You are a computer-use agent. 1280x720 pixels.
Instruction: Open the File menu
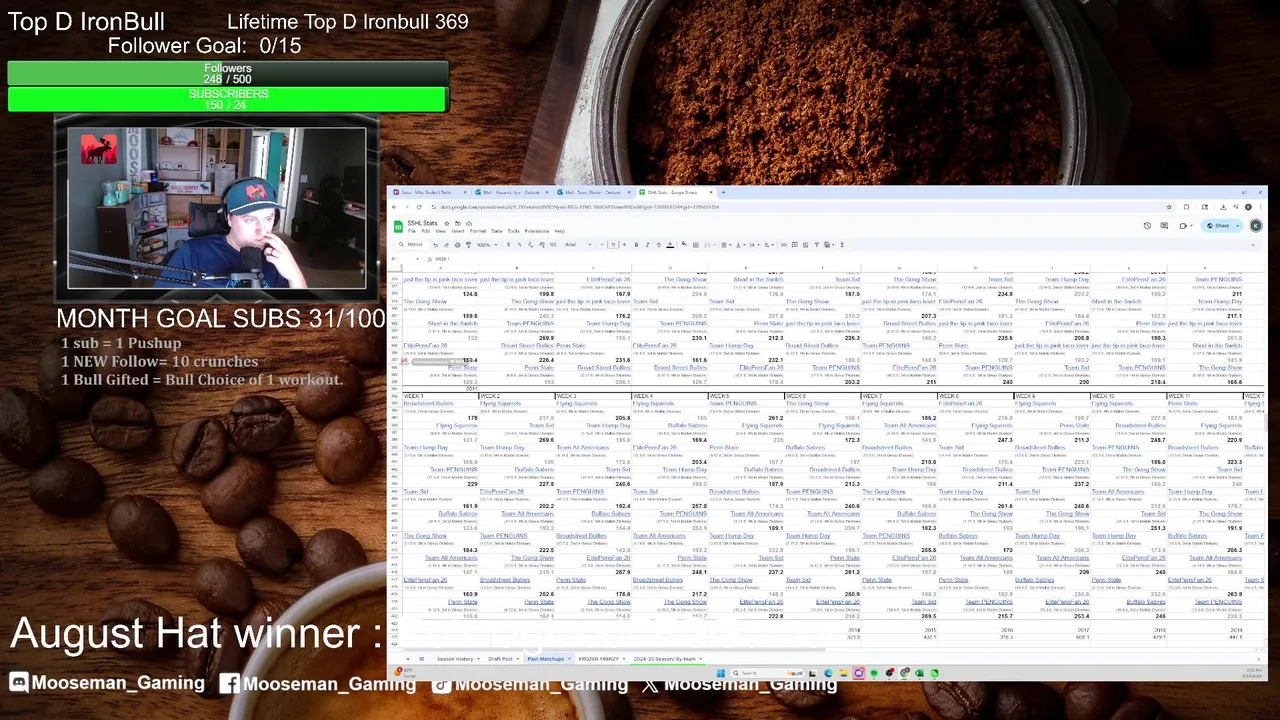pos(412,231)
